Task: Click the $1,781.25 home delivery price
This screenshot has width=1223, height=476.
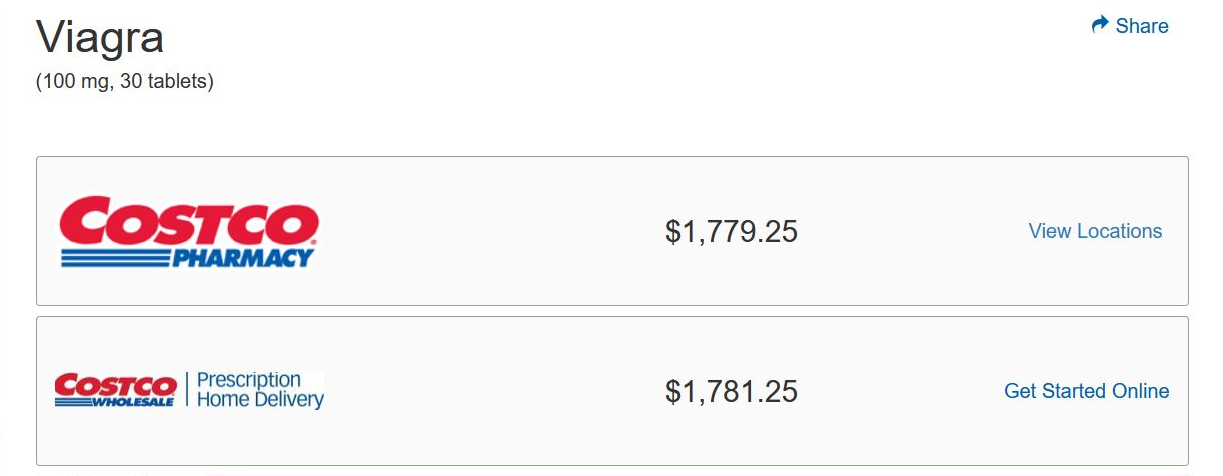Action: click(x=731, y=391)
